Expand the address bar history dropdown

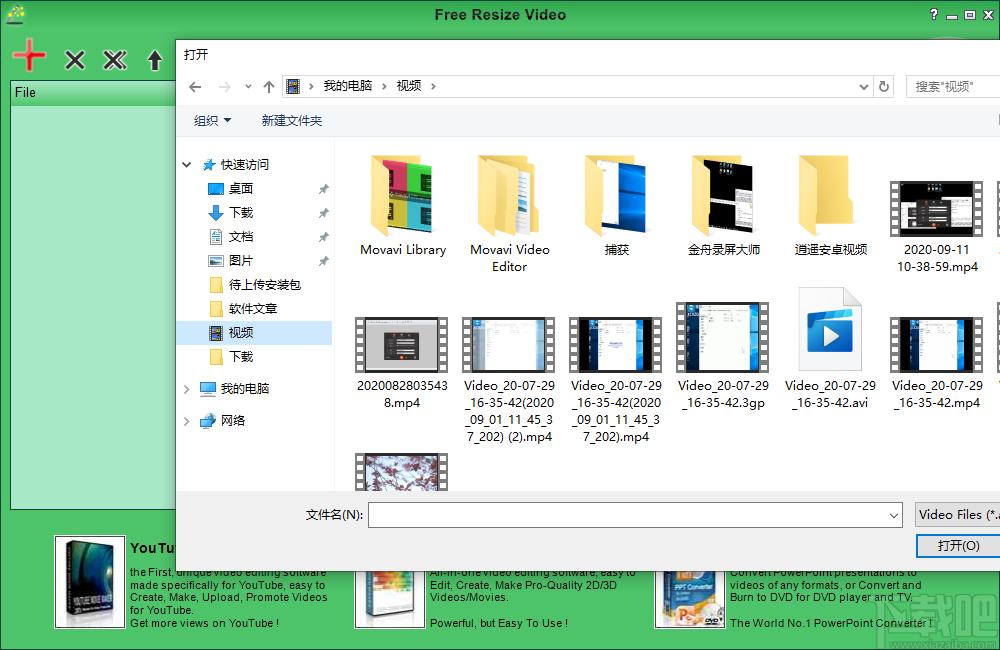[x=864, y=87]
